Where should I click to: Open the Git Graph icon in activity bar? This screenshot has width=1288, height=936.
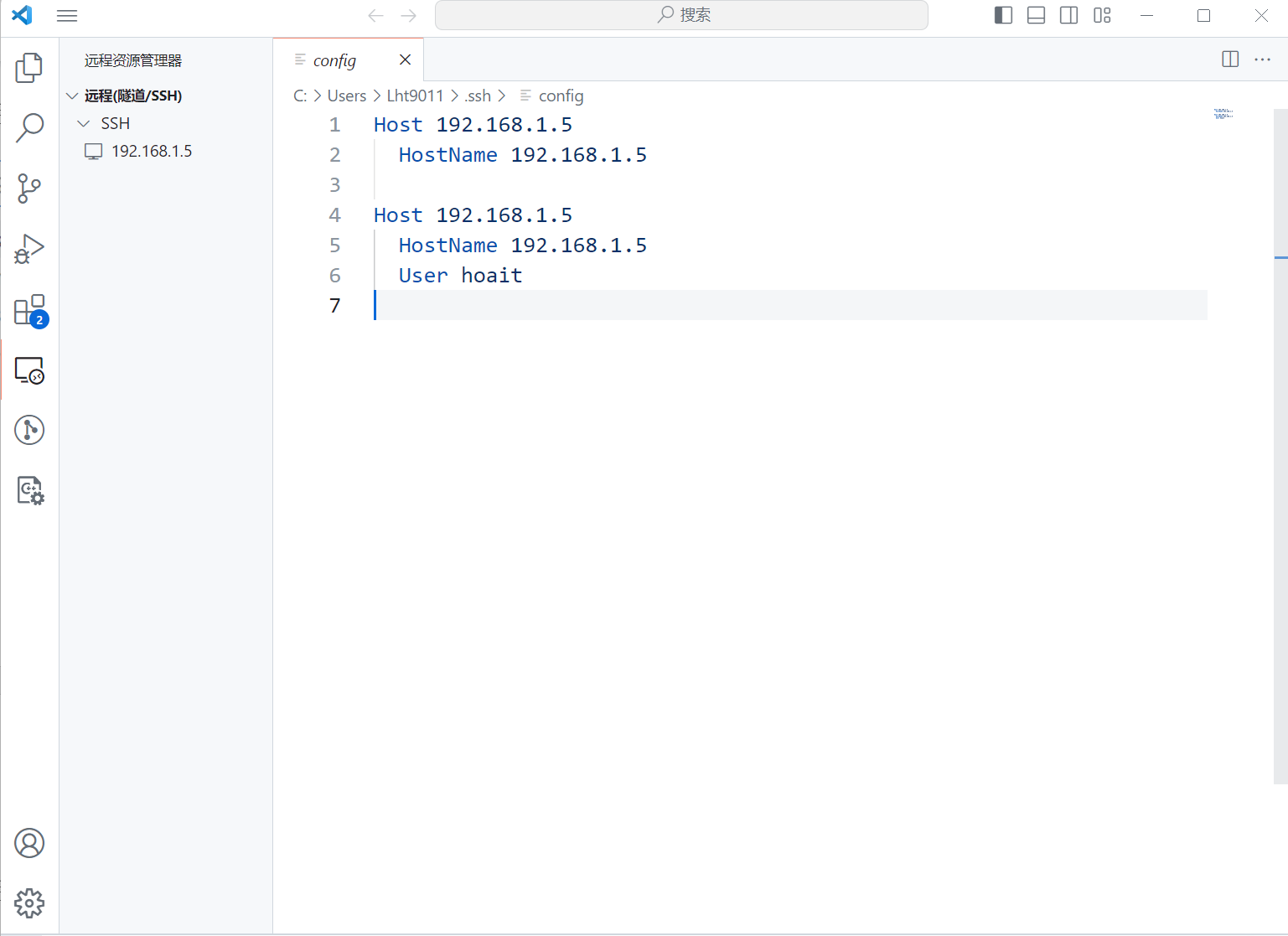coord(29,430)
